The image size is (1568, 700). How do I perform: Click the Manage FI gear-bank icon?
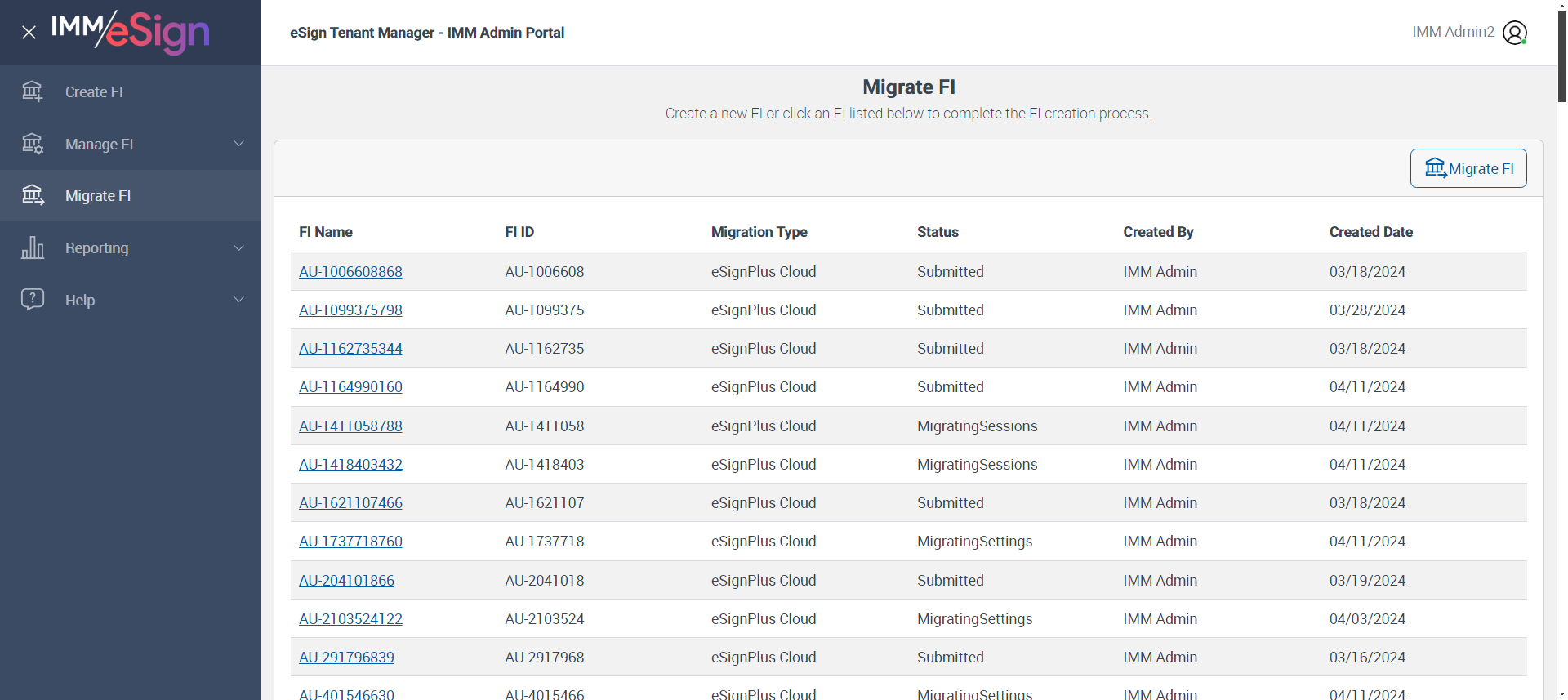point(33,144)
